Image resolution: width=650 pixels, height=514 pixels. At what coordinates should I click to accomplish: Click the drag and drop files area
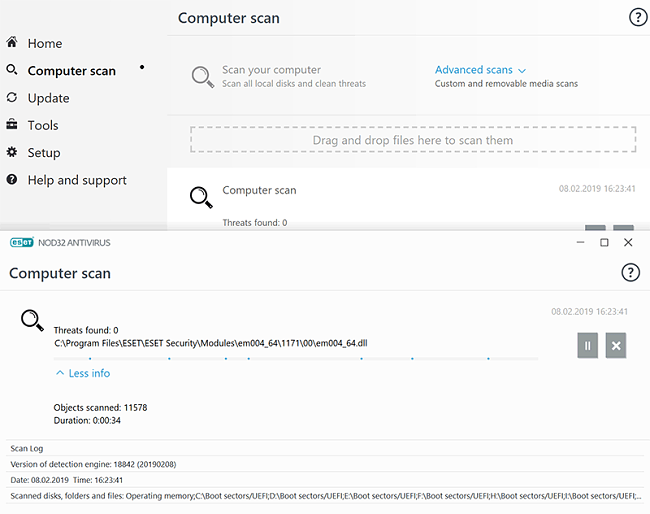412,140
